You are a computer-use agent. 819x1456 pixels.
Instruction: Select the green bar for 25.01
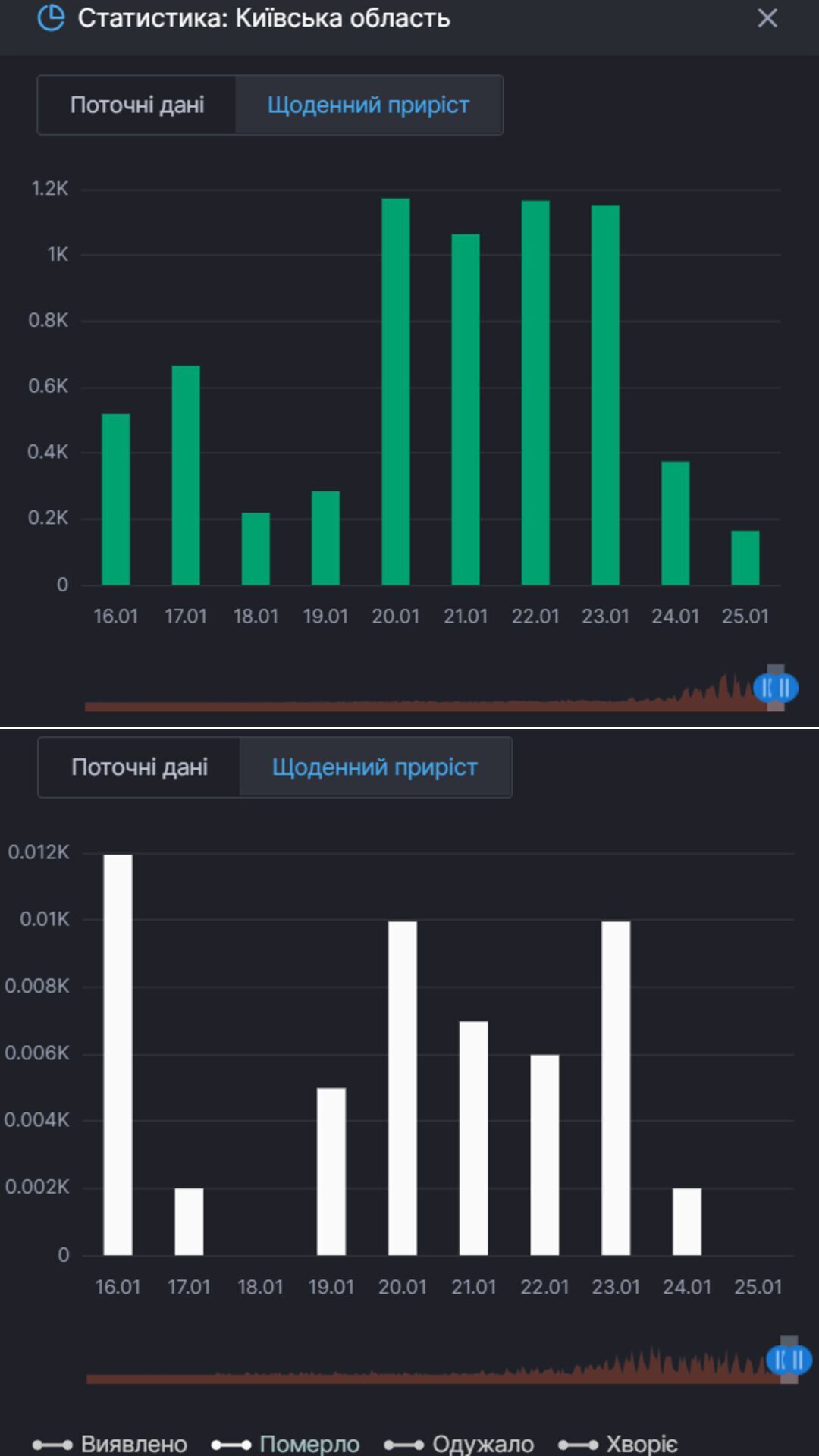745,557
